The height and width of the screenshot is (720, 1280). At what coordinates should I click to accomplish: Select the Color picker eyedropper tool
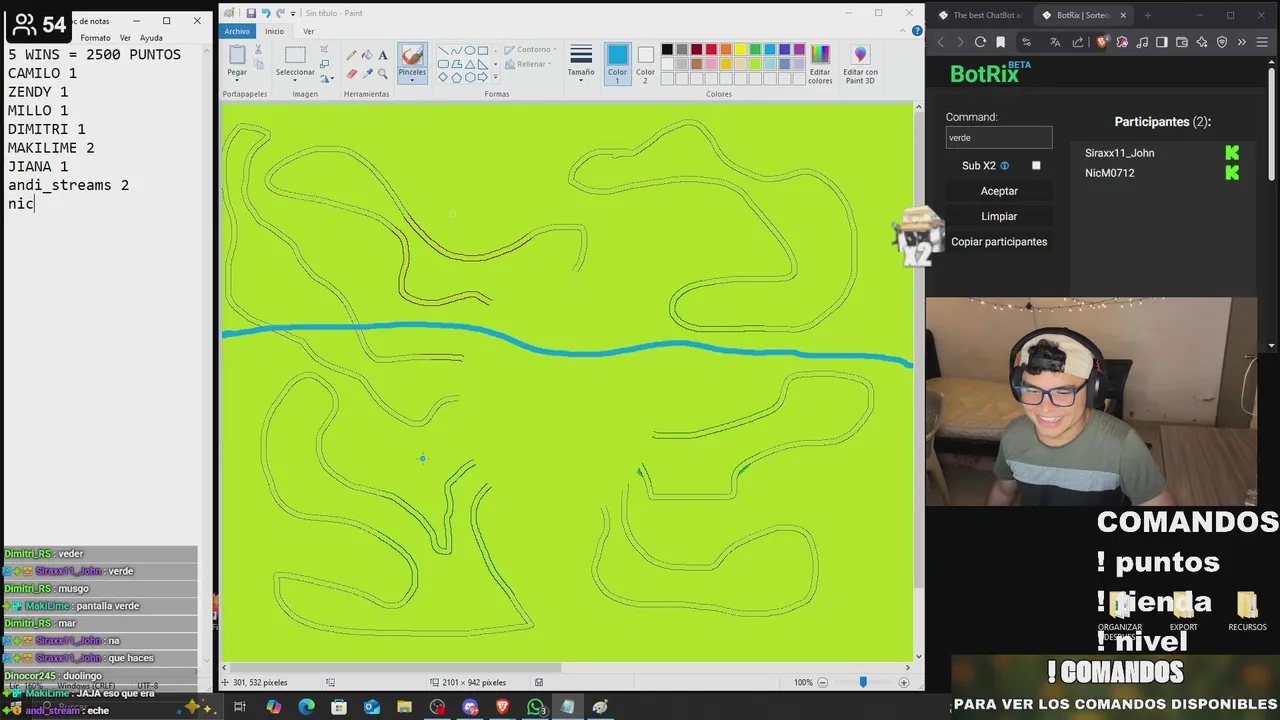coord(367,73)
